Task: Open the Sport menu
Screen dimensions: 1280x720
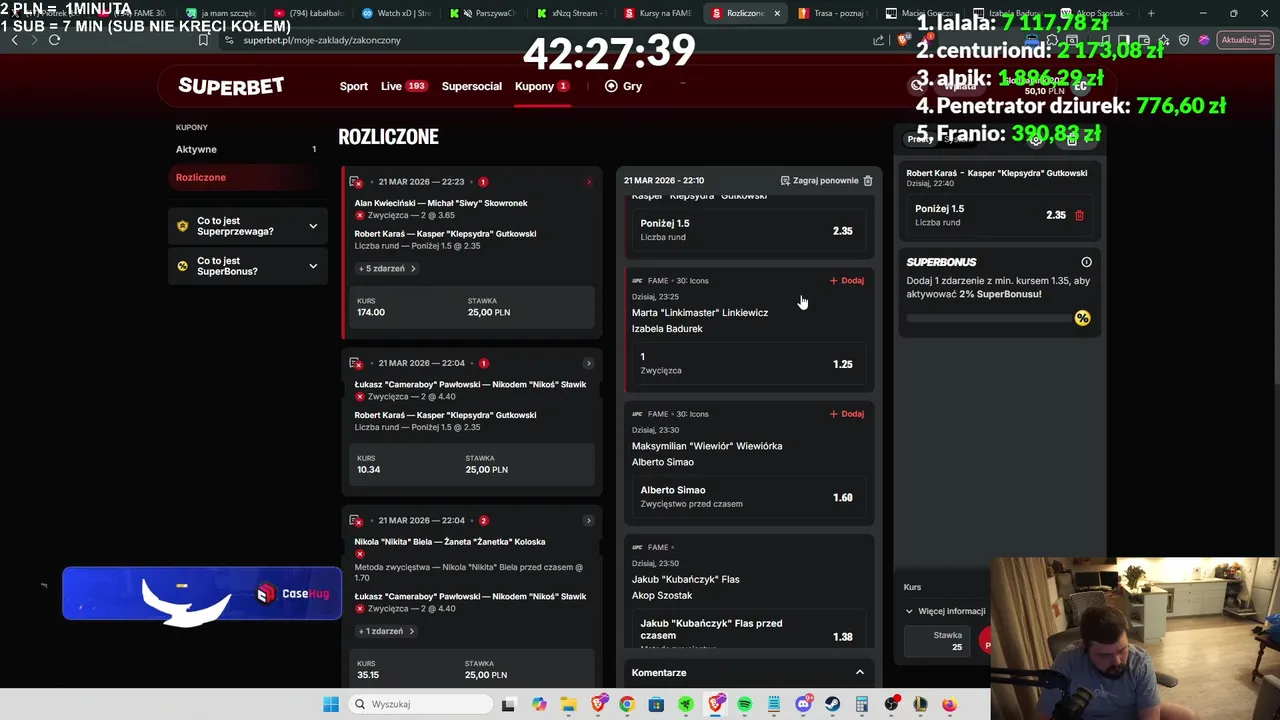Action: [x=354, y=86]
